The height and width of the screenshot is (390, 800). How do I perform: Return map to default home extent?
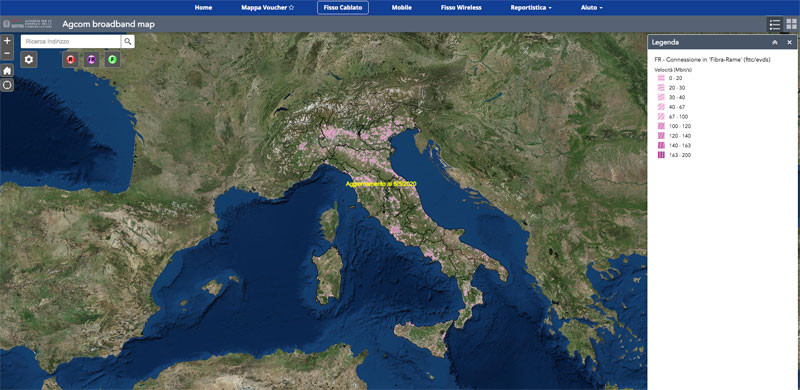coord(7,71)
